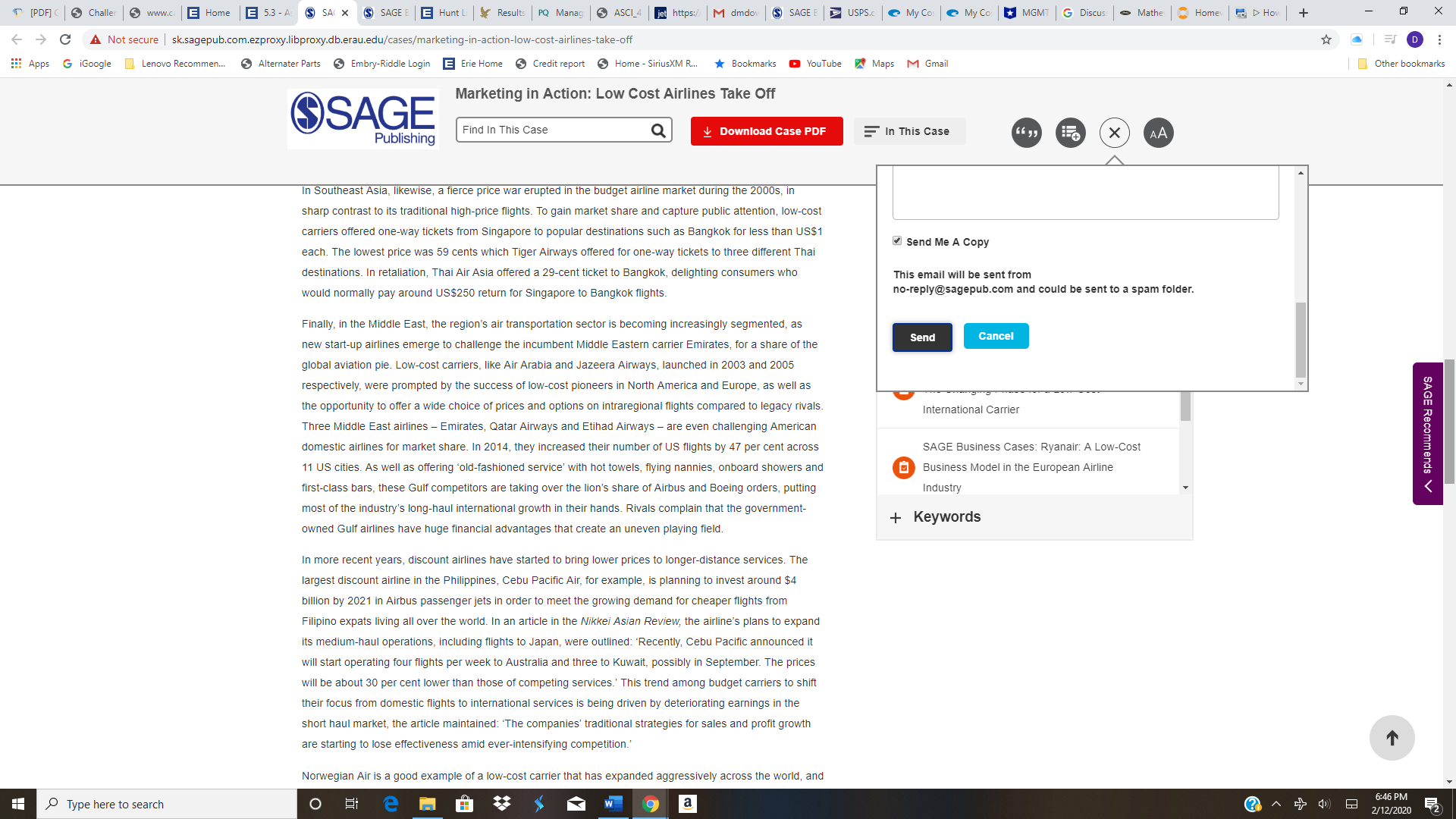1456x819 pixels.
Task: Switch to the '[PDF]' browser tab
Action: 36,13
